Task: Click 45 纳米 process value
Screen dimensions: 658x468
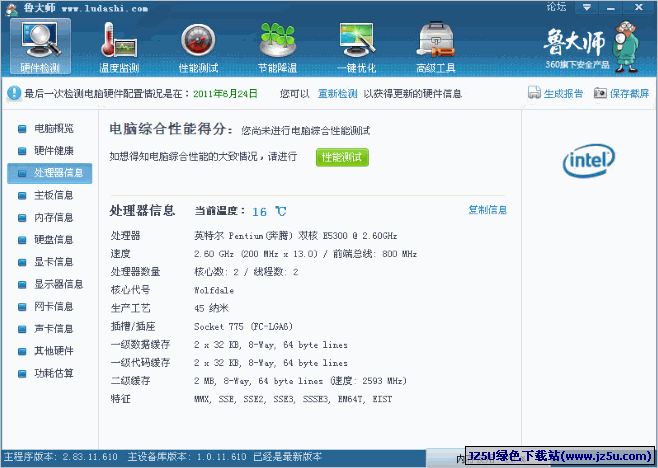Action: click(211, 309)
